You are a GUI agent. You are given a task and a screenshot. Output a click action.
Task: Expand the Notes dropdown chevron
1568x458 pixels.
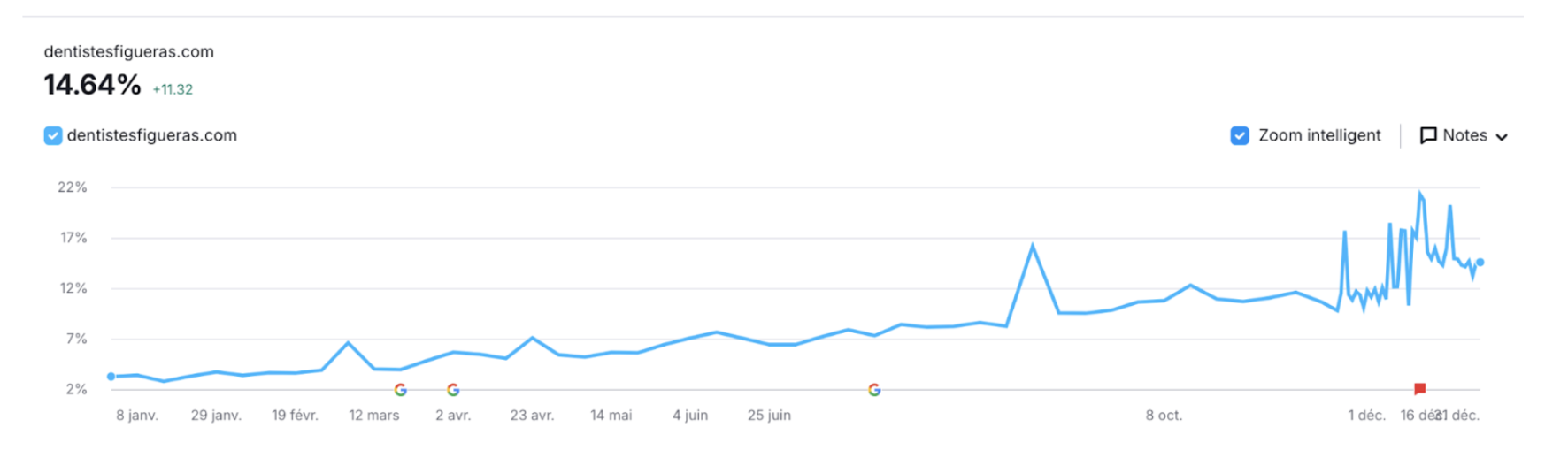[1502, 137]
